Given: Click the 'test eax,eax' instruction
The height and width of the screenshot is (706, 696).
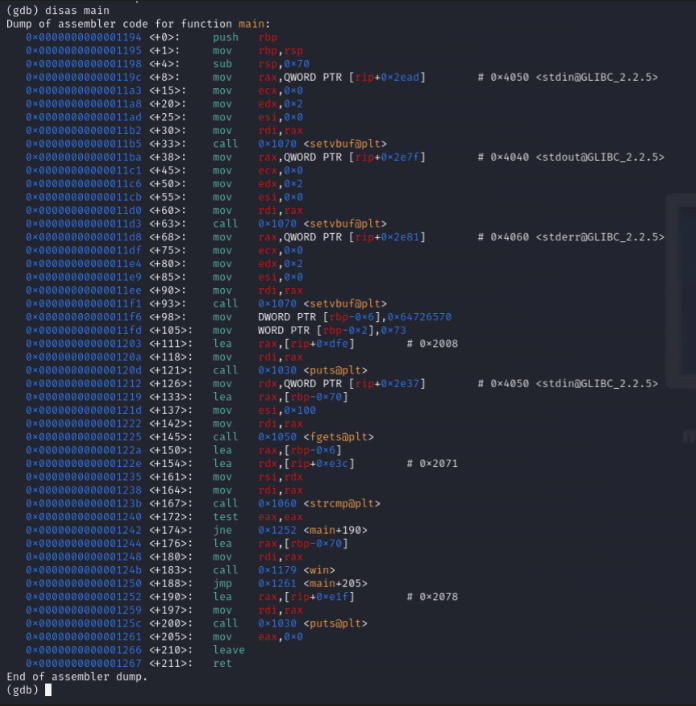Looking at the screenshot, I should 250,517.
